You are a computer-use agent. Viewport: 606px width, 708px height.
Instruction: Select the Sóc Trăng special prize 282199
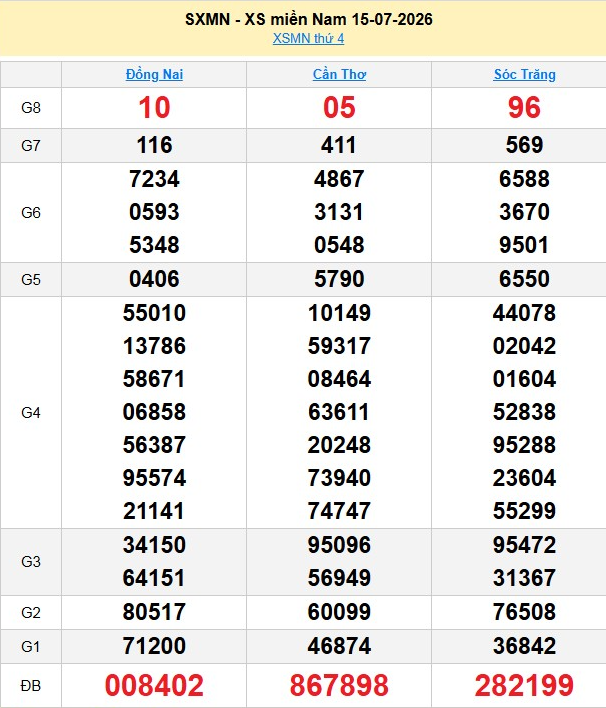tap(524, 685)
